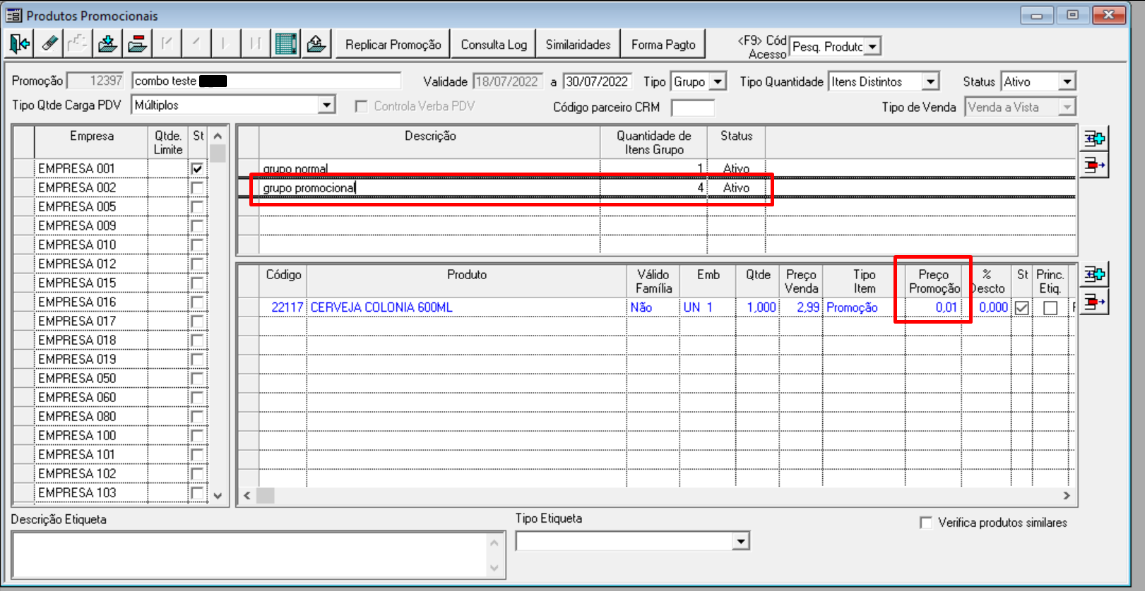Image resolution: width=1145 pixels, height=591 pixels.
Task: Go to last record arrow icon
Action: click(x=255, y=45)
